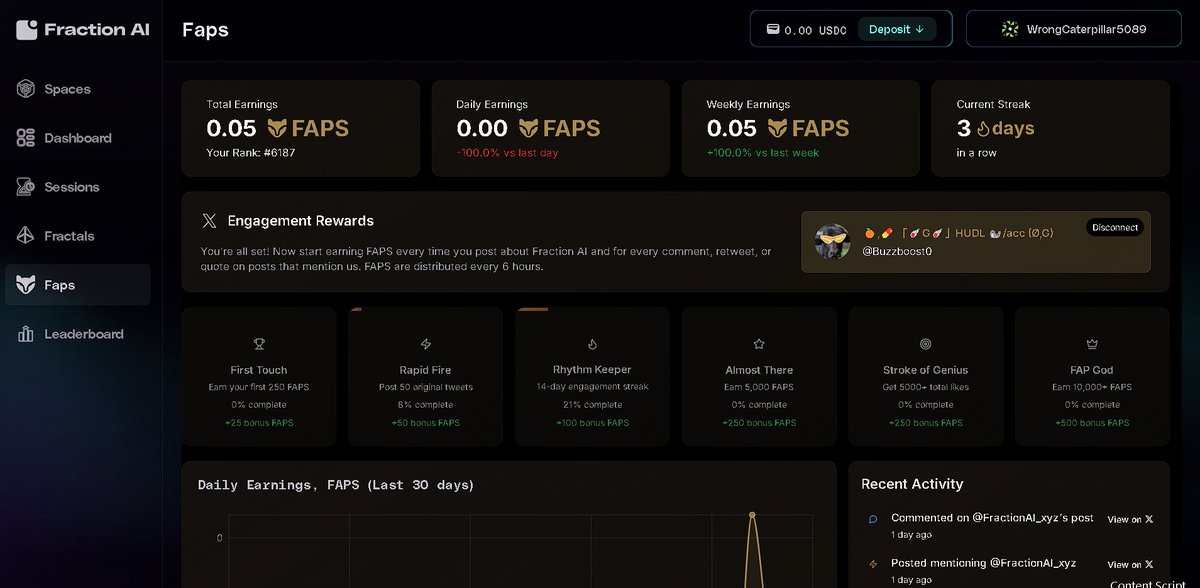Click the Dashboard grid icon

pyautogui.click(x=26, y=138)
